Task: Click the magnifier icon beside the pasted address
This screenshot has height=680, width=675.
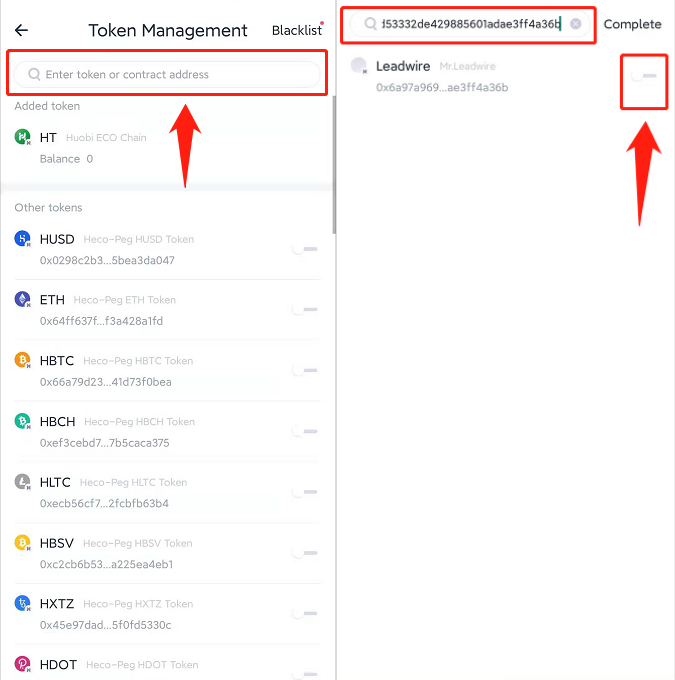Action: [x=370, y=24]
